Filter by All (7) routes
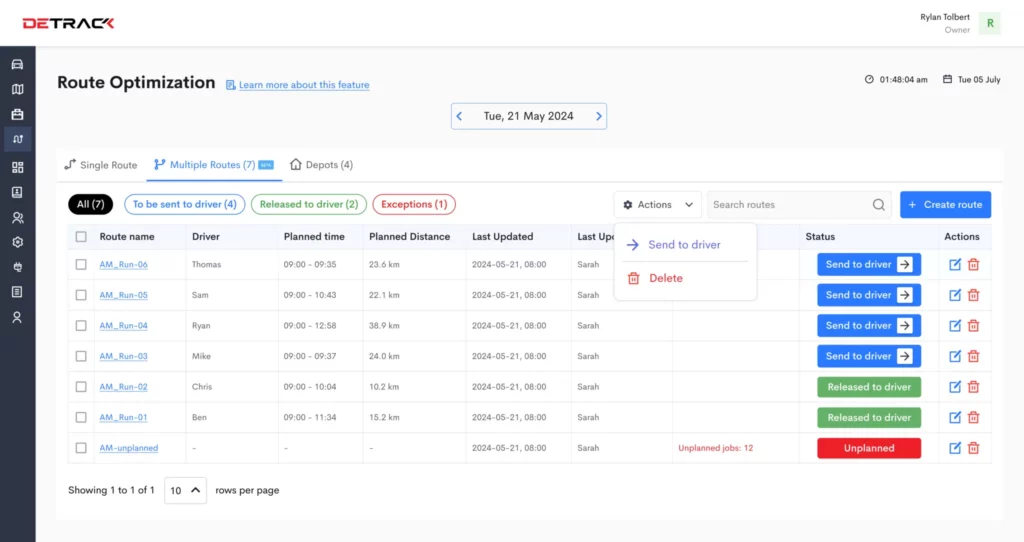 click(x=91, y=204)
